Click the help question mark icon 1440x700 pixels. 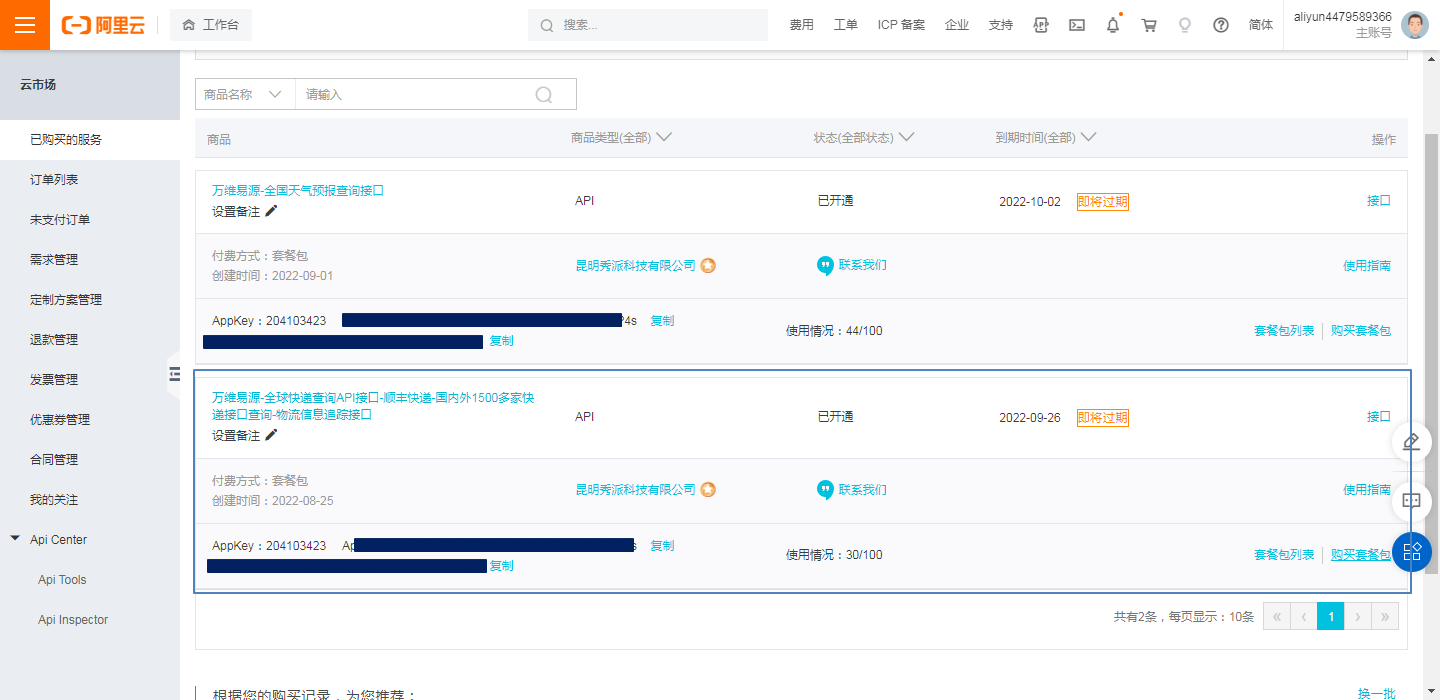click(1220, 25)
